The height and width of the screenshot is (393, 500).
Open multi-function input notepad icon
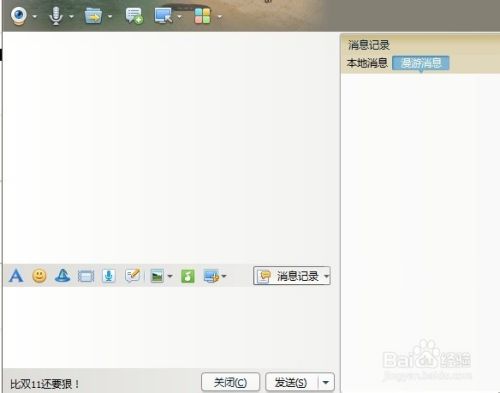click(x=133, y=276)
